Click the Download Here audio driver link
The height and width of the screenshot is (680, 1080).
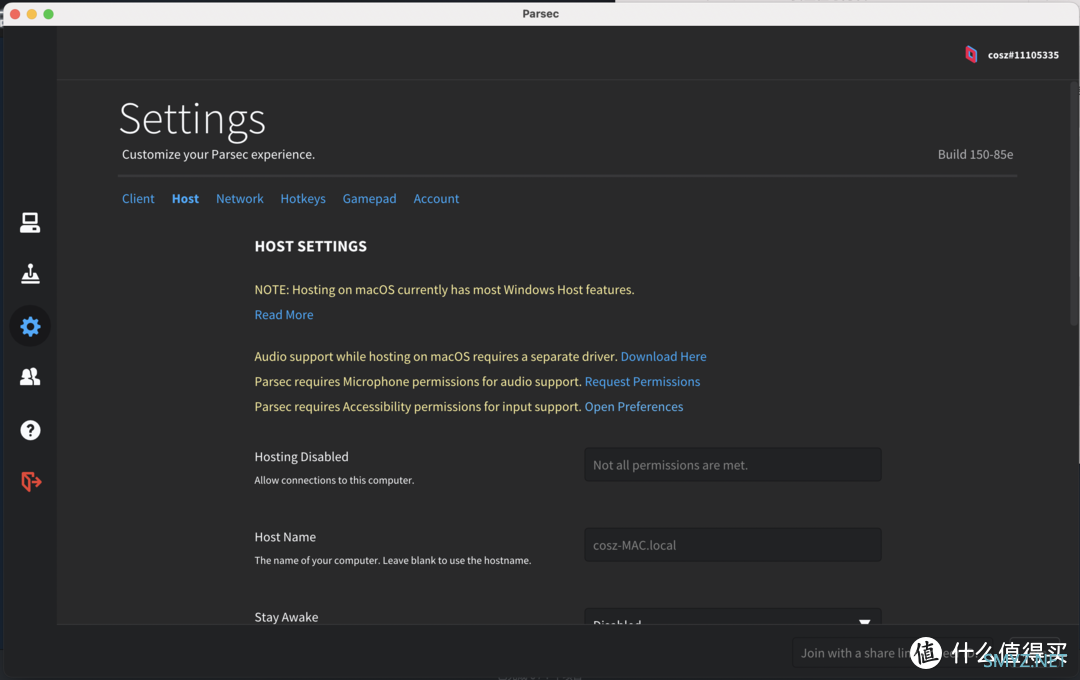click(x=663, y=356)
